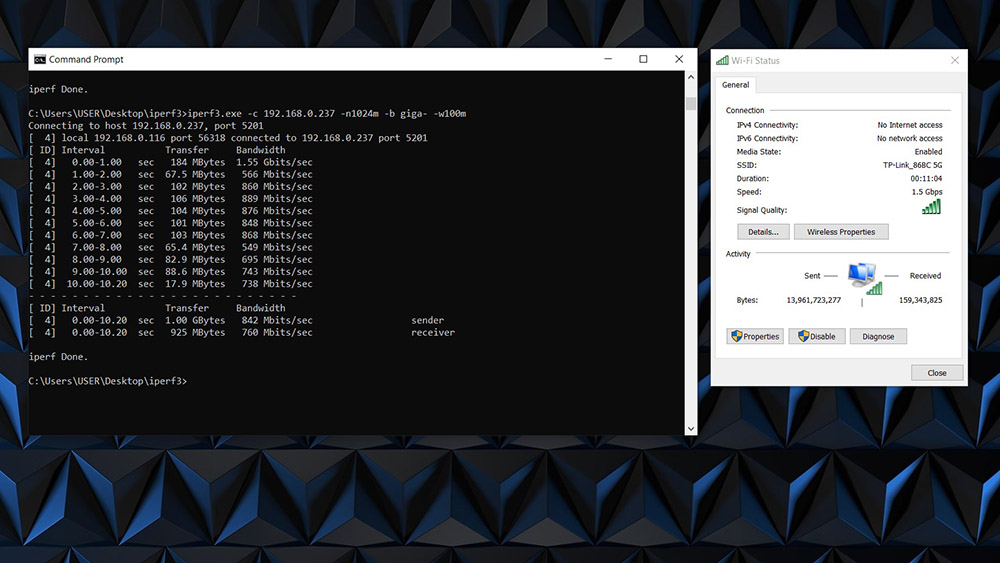Click the iperf3.exe command line text

click(327, 113)
